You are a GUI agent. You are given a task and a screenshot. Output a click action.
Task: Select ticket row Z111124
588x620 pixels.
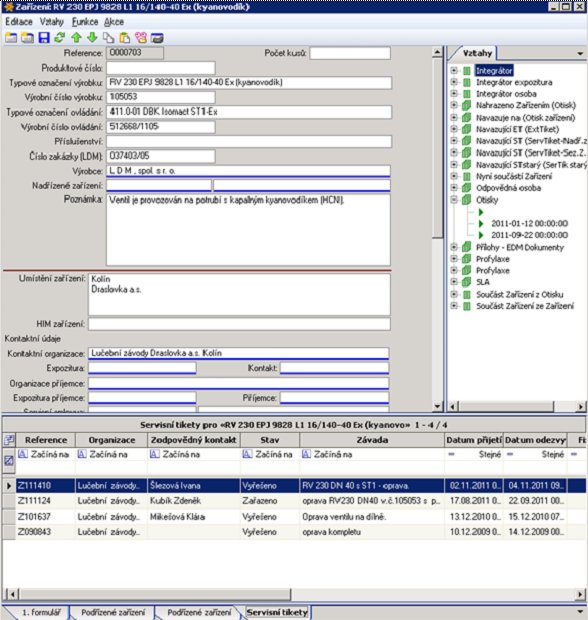coord(294,501)
